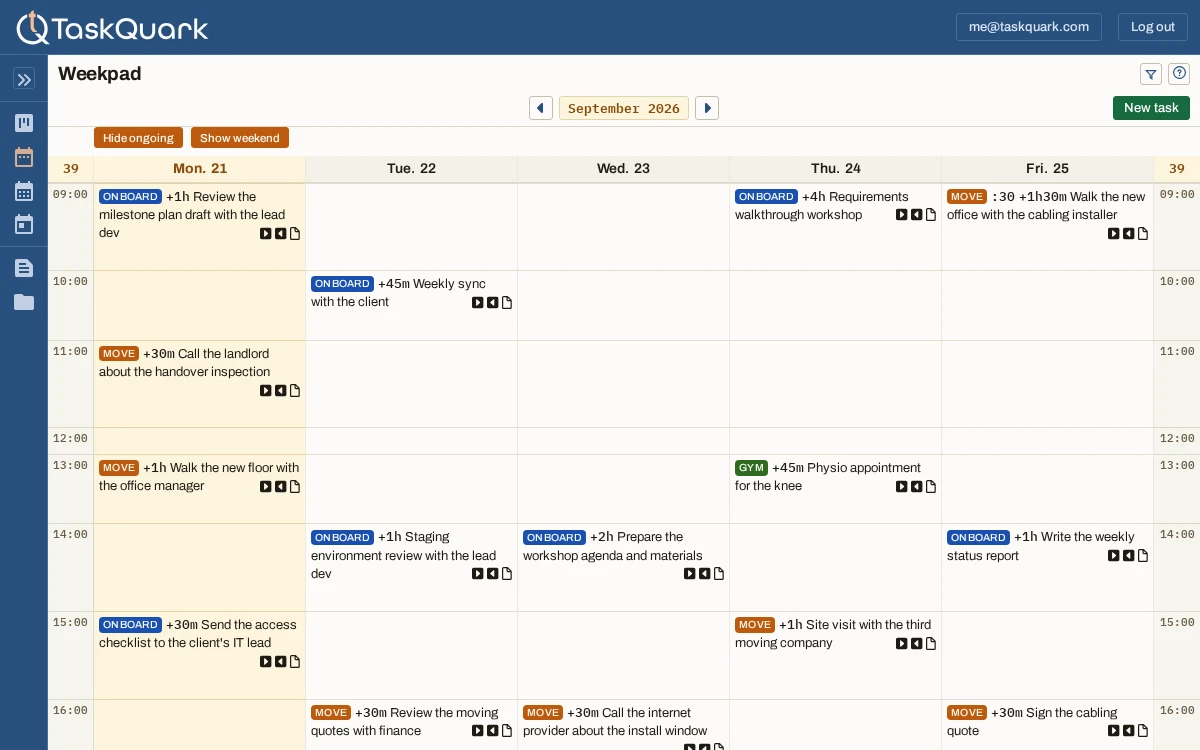Screen dimensions: 1200x750
Task: Open the me@taskquark.com account button
Action: 1029,27
